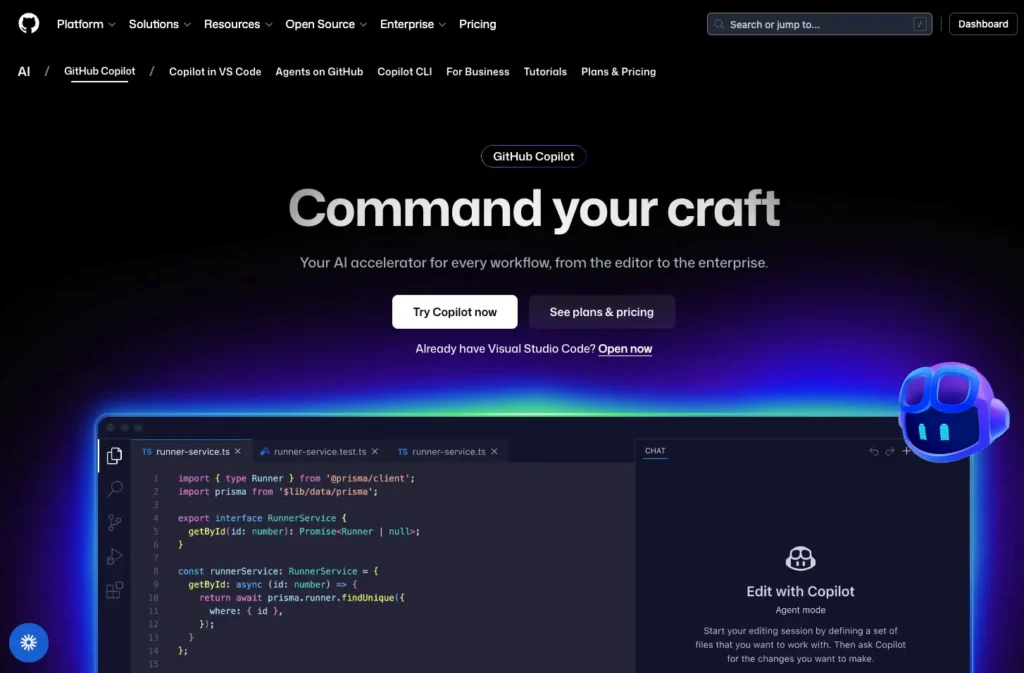Click the GitHub logo
The image size is (1024, 673).
pyautogui.click(x=27, y=23)
